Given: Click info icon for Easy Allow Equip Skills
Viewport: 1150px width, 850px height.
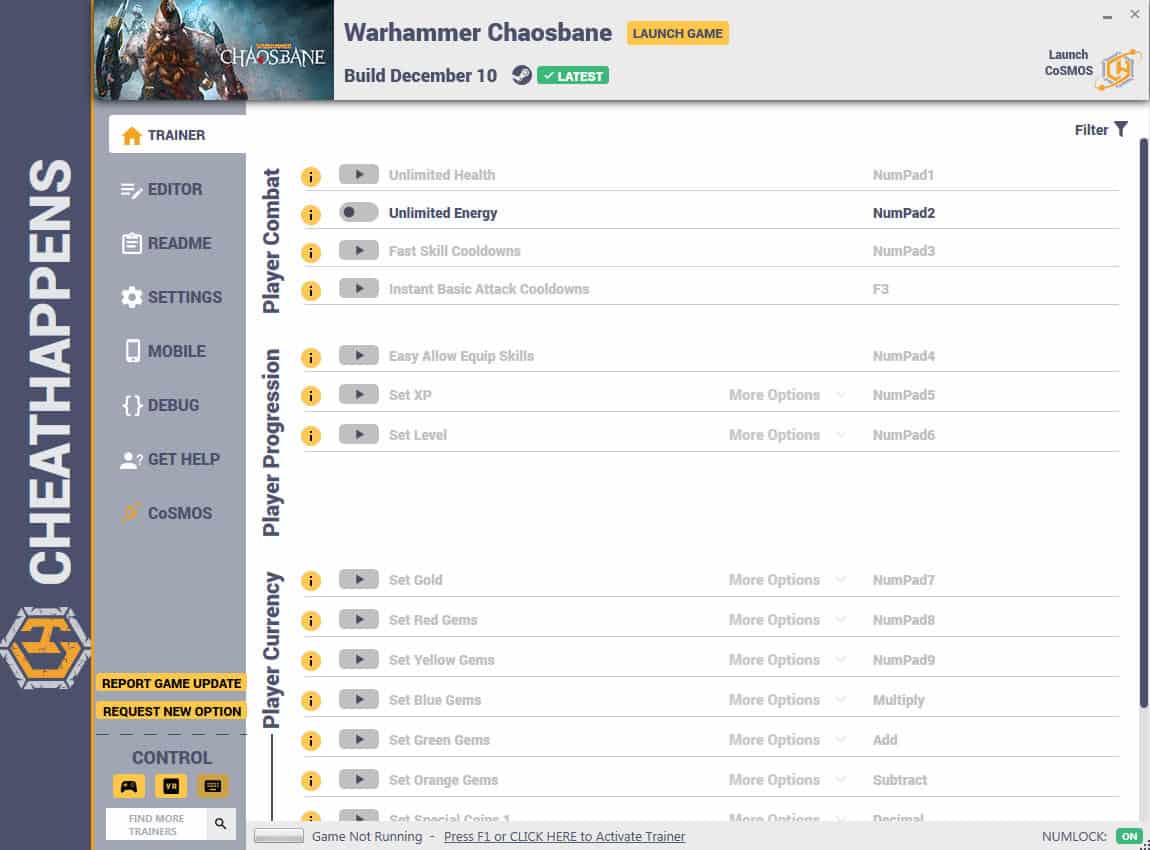Looking at the screenshot, I should click(x=311, y=358).
